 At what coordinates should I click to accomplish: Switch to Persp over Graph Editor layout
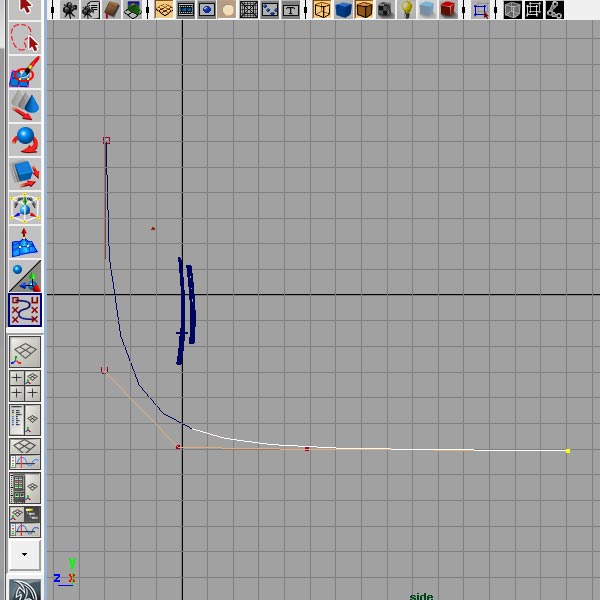pyautogui.click(x=25, y=454)
